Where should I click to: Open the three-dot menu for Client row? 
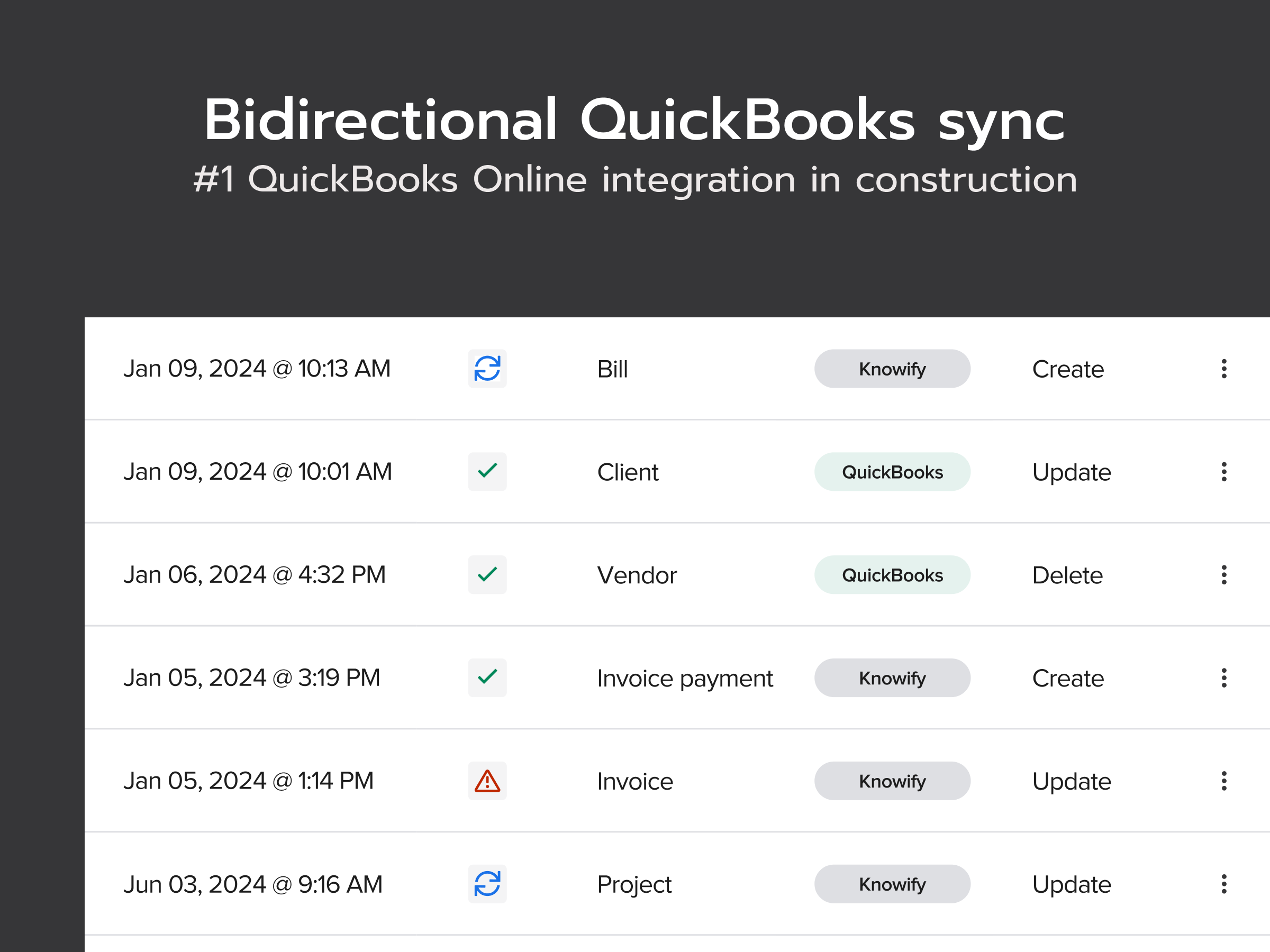1224,472
